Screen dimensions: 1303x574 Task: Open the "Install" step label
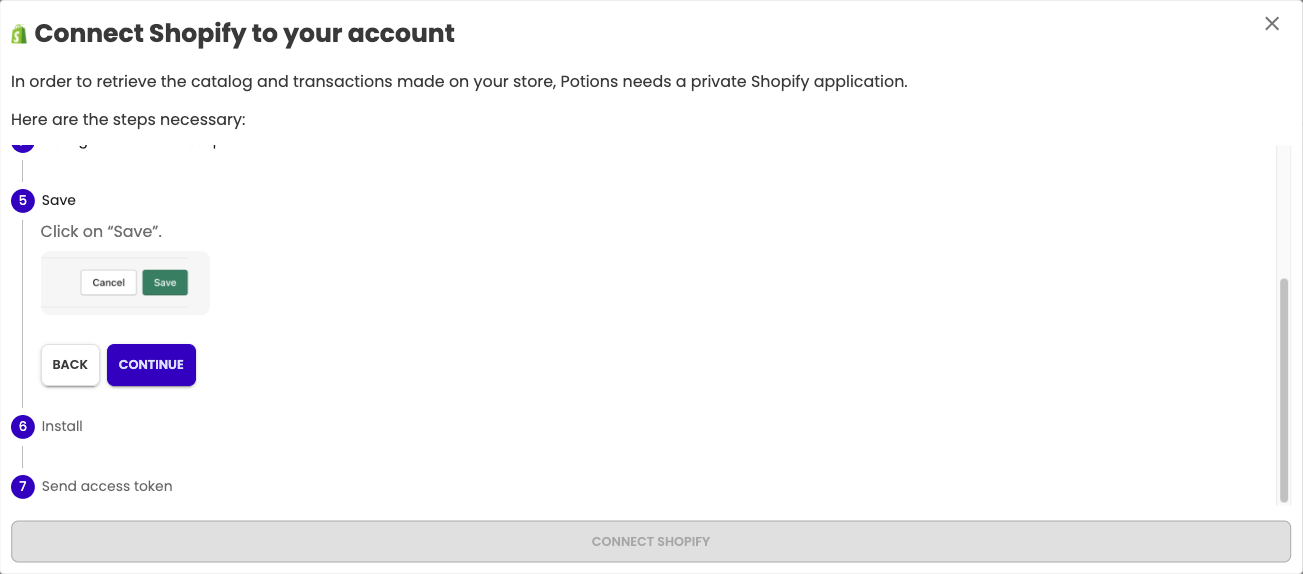point(62,426)
